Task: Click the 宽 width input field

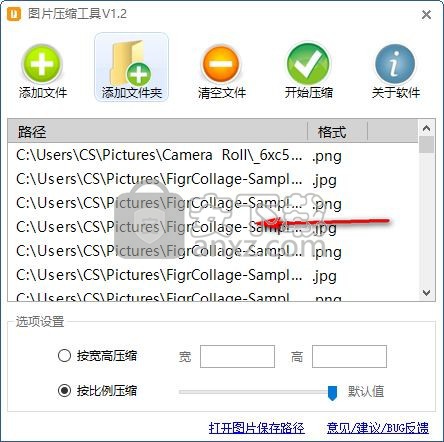Action: (237, 357)
